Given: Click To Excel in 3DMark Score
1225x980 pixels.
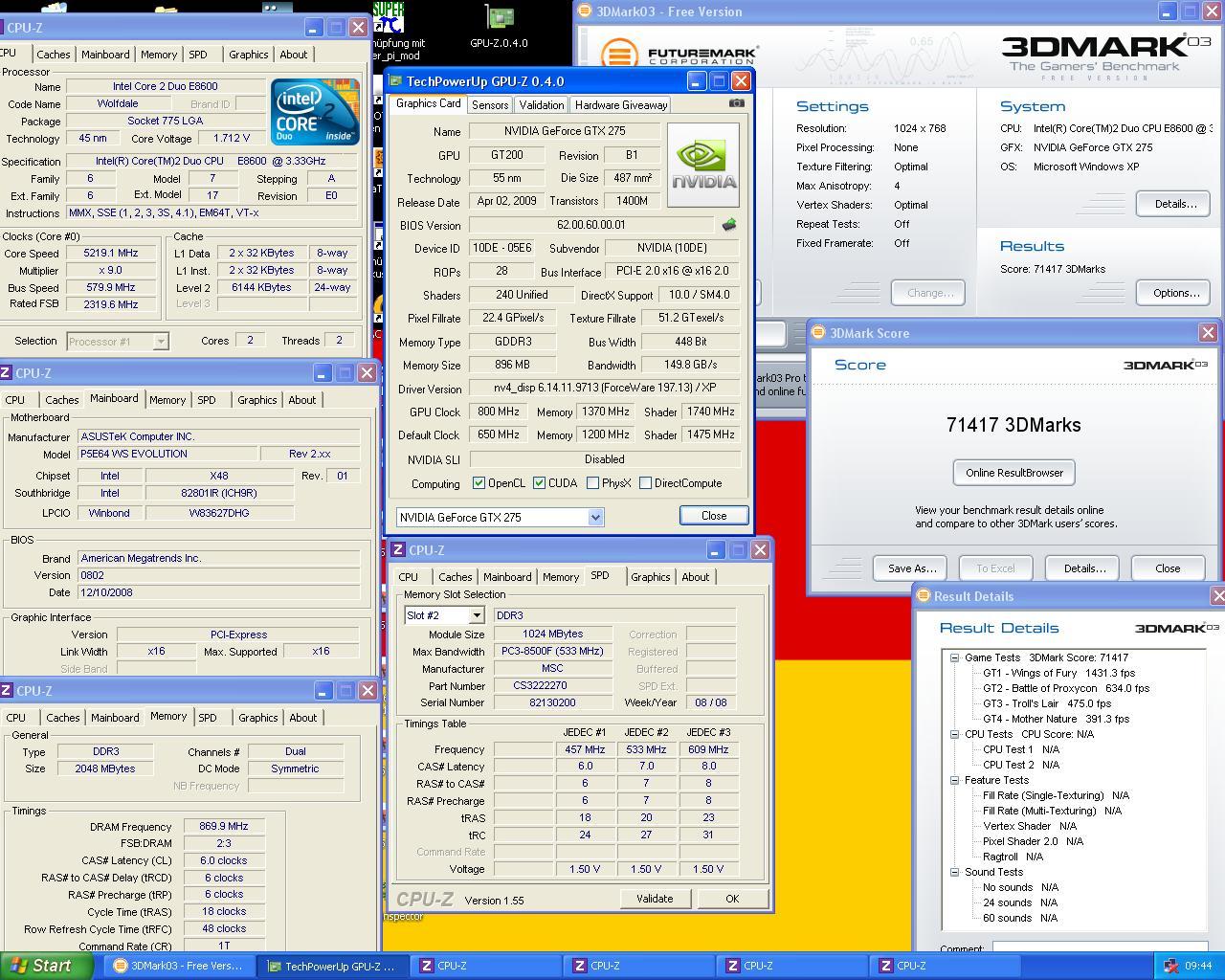Looking at the screenshot, I should tap(995, 568).
